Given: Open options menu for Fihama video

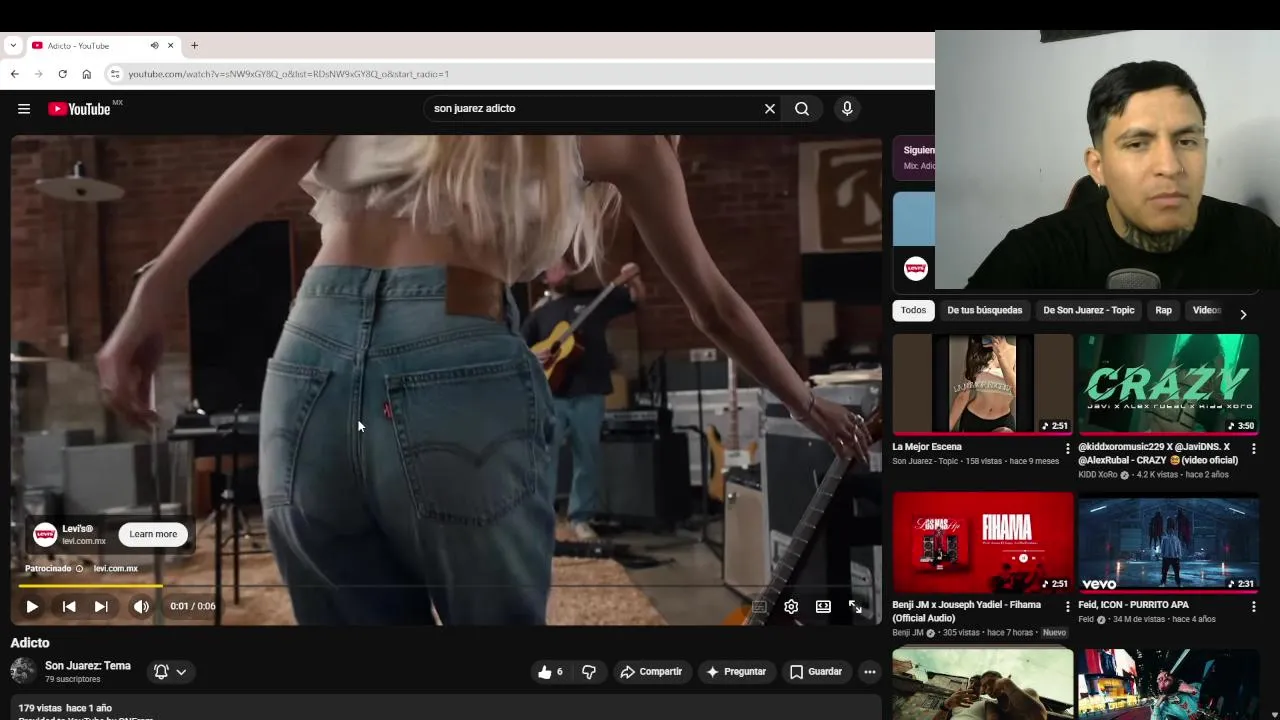Looking at the screenshot, I should coord(1067,606).
